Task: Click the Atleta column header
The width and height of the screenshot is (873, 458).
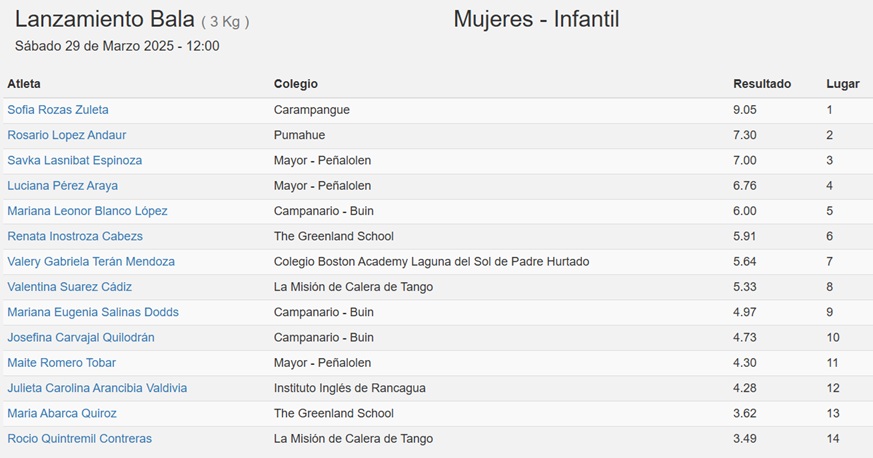Action: (x=24, y=84)
